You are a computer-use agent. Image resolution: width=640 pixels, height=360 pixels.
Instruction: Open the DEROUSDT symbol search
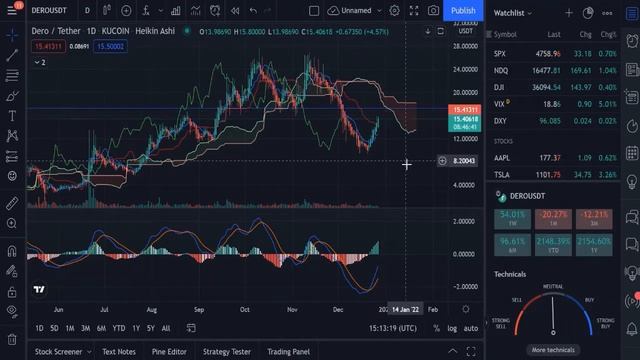(x=49, y=11)
